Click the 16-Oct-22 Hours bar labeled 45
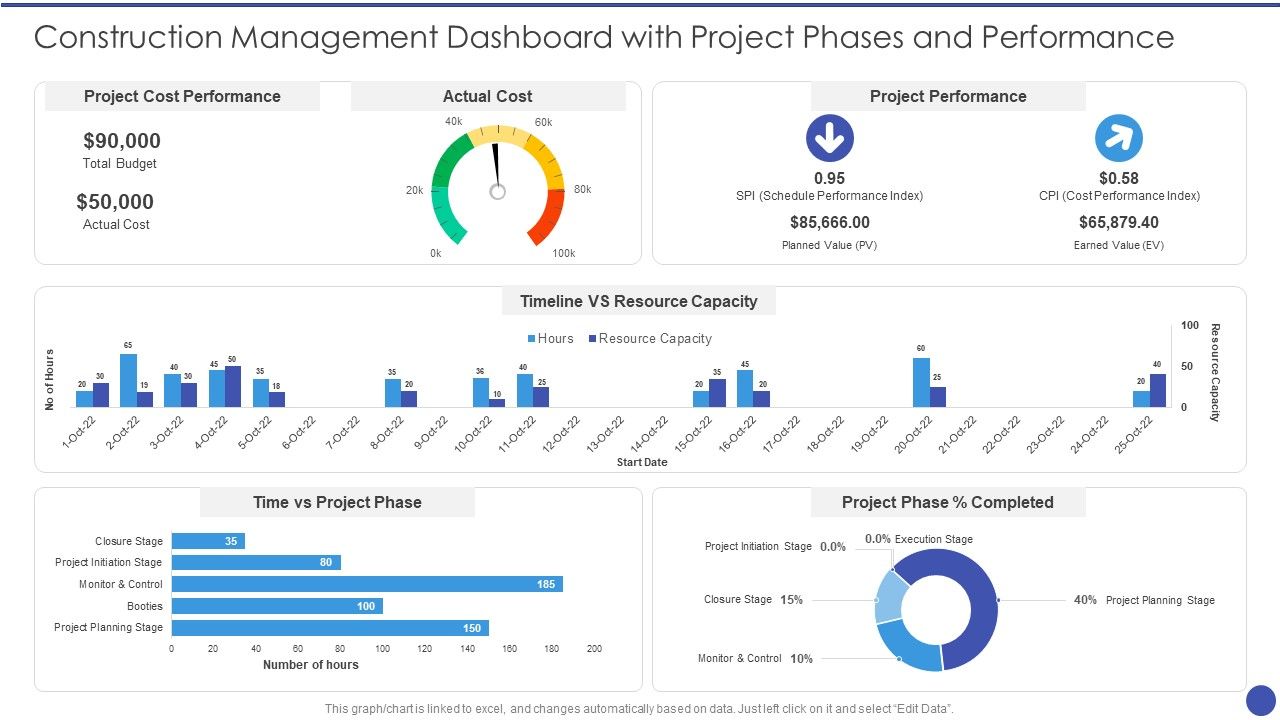 pyautogui.click(x=745, y=388)
